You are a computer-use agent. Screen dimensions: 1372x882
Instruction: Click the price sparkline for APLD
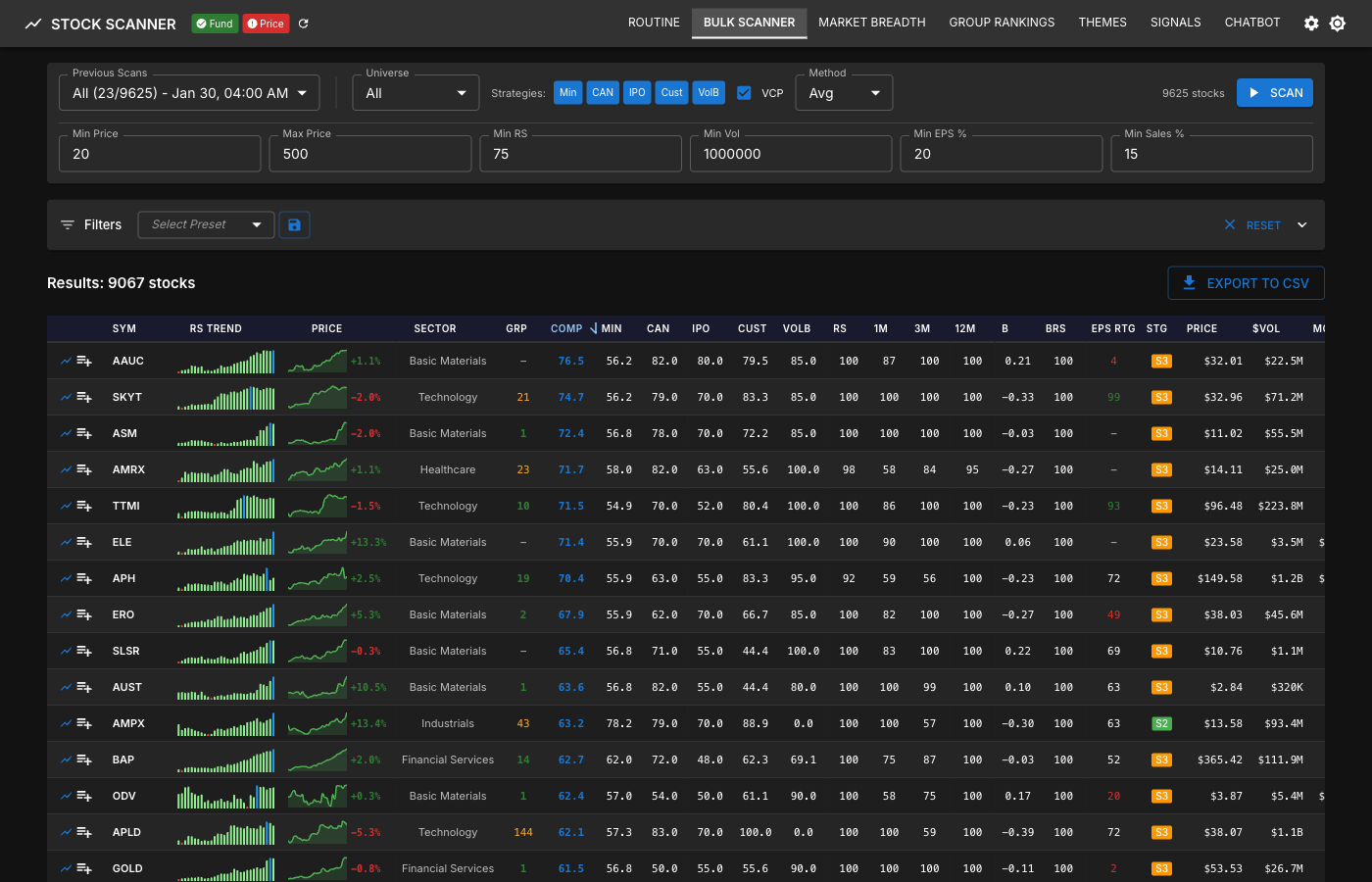[318, 832]
